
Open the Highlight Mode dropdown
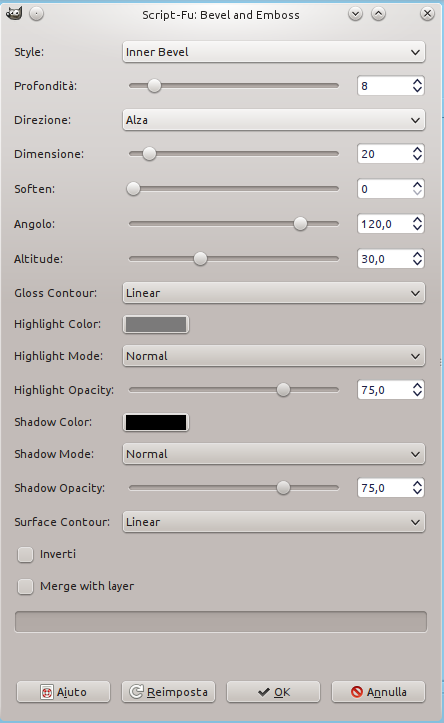pos(274,356)
